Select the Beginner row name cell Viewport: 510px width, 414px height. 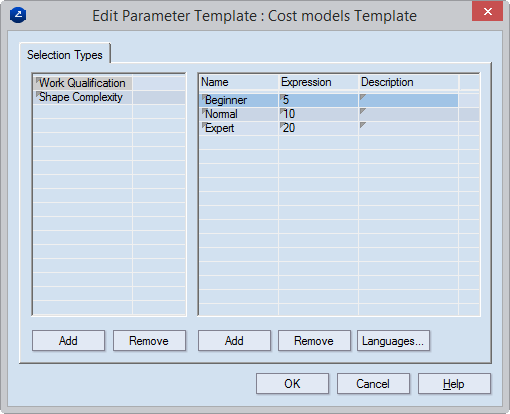click(x=239, y=100)
